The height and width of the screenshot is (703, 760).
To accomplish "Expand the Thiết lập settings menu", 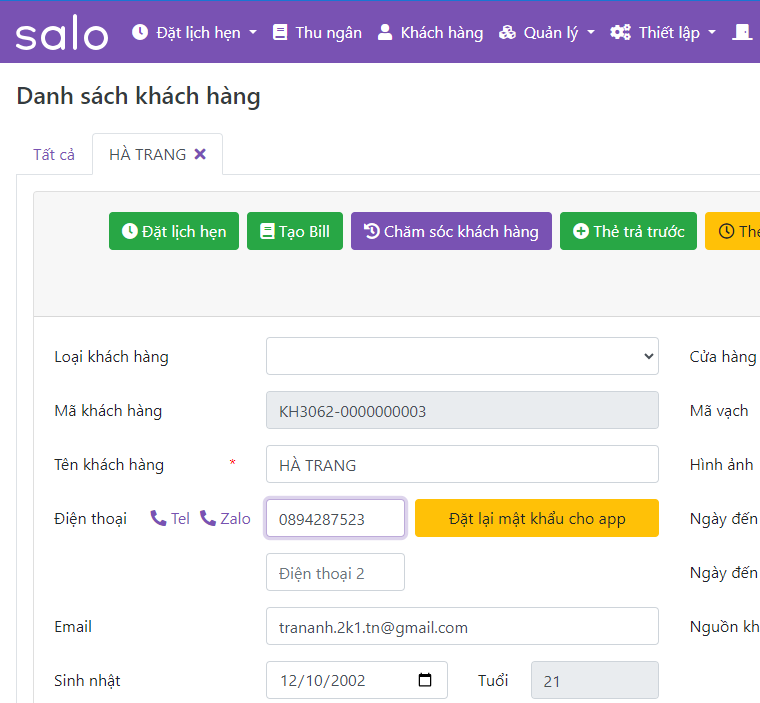I will pos(663,32).
